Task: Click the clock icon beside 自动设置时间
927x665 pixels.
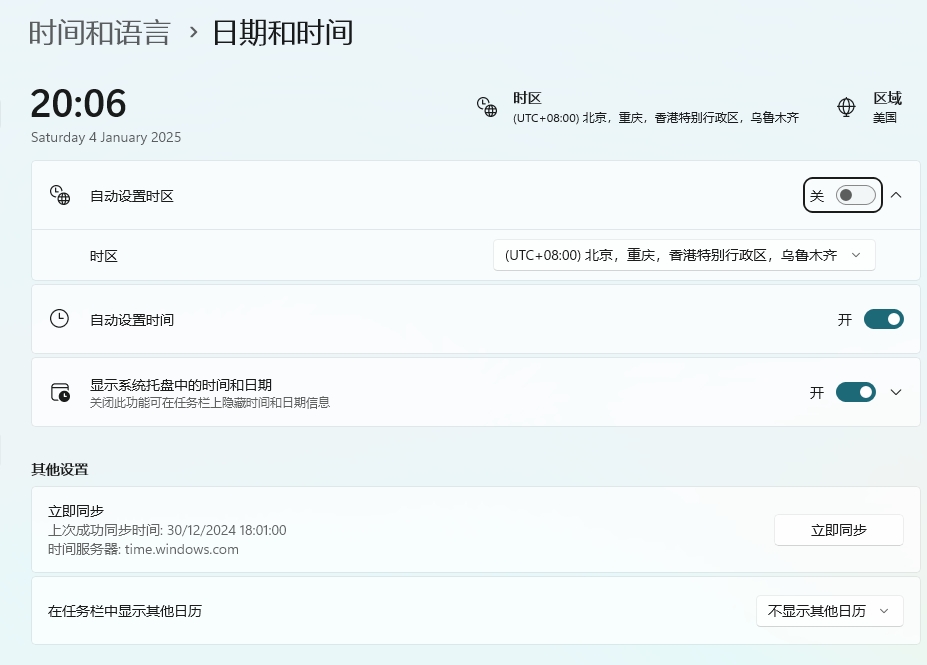Action: (58, 319)
